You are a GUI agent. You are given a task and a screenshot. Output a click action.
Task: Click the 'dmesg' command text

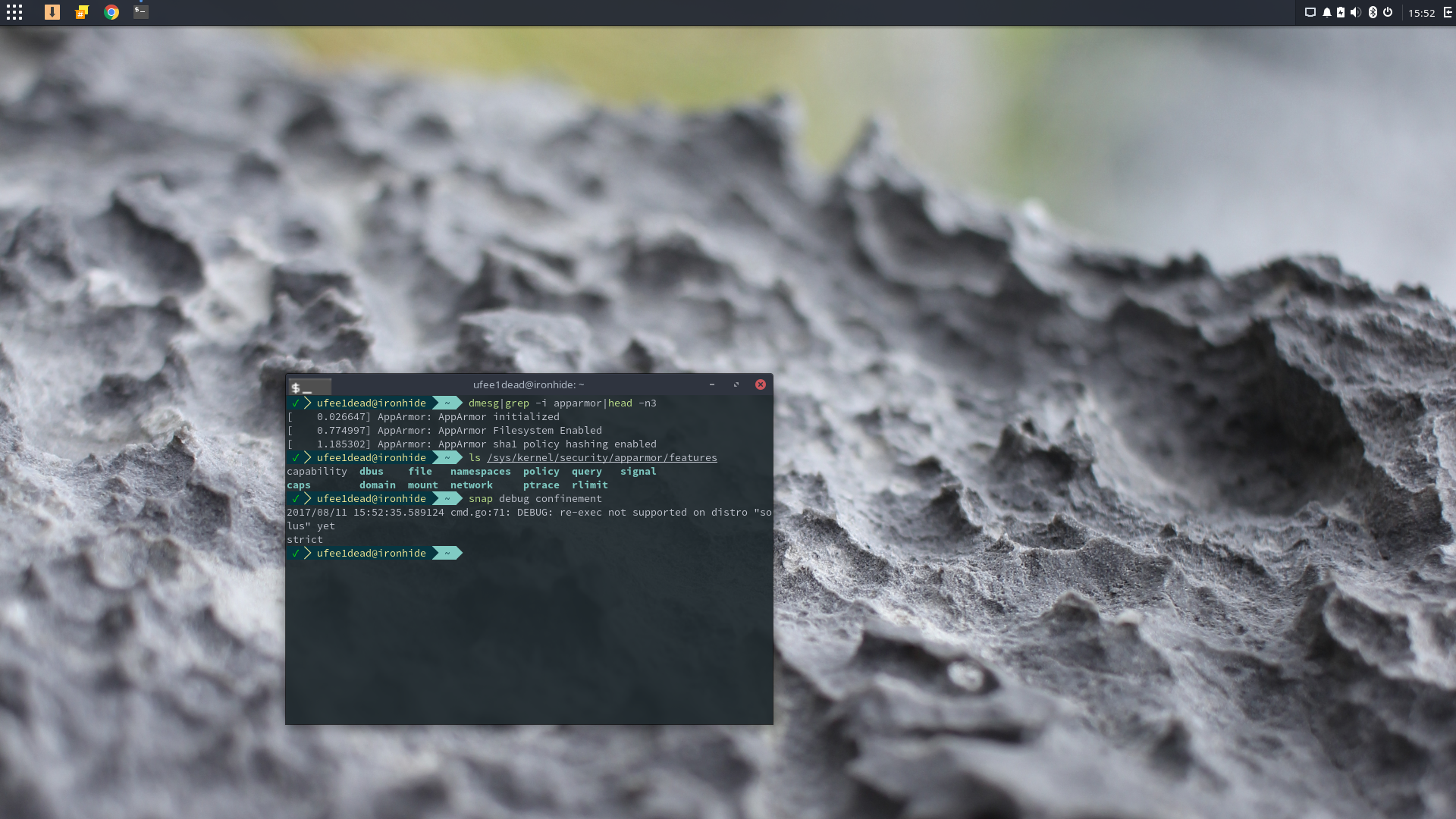click(x=484, y=403)
